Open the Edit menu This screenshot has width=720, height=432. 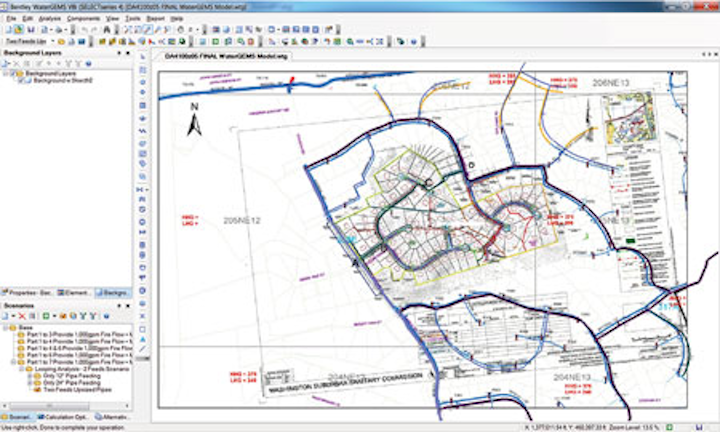click(28, 18)
